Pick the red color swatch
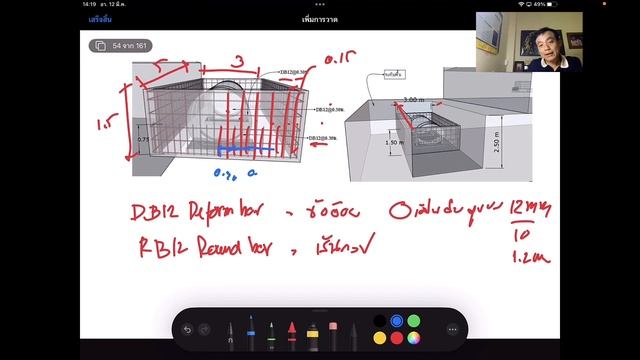The height and width of the screenshot is (360, 640). pyautogui.click(x=396, y=338)
